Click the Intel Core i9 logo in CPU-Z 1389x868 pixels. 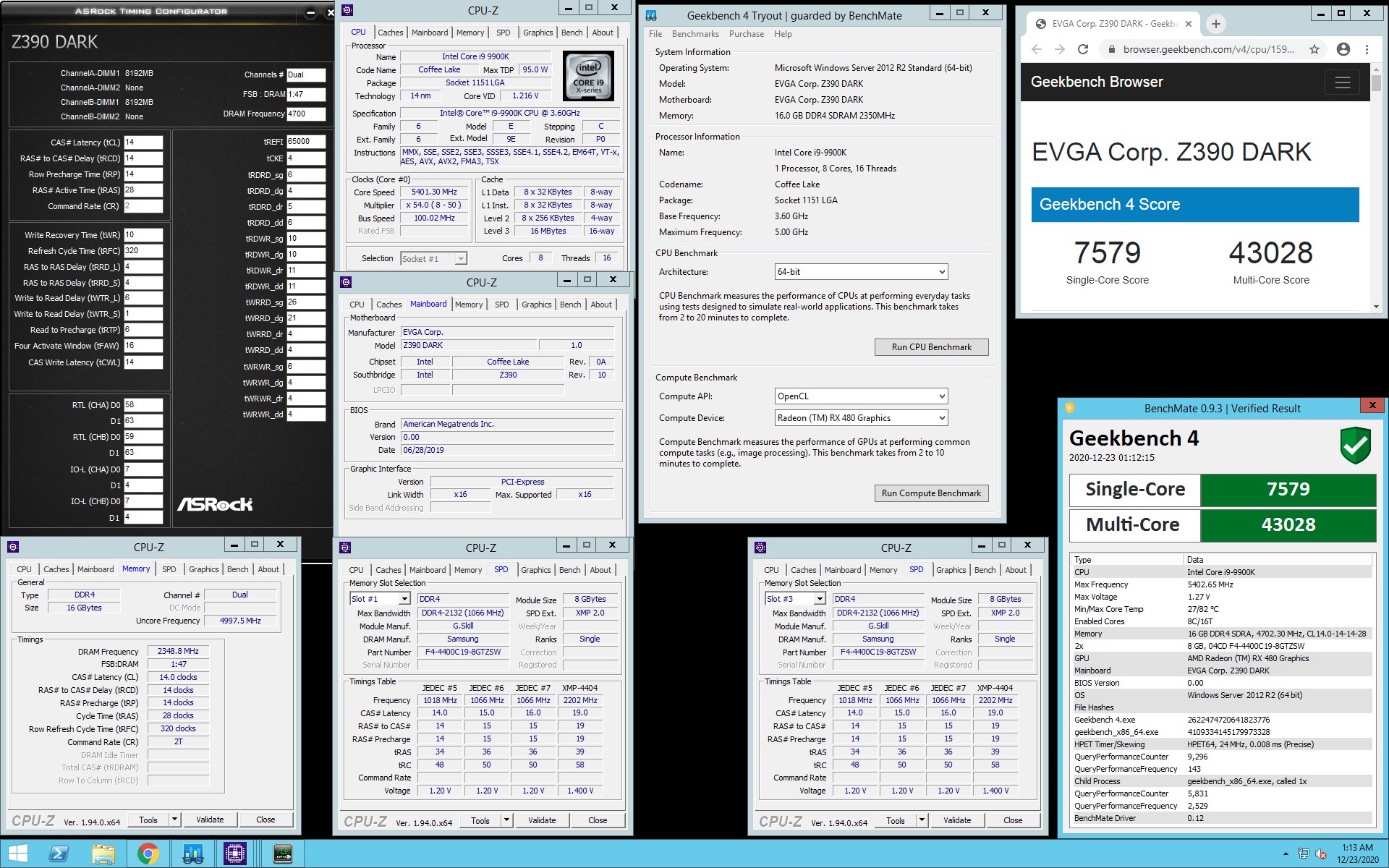click(x=588, y=76)
